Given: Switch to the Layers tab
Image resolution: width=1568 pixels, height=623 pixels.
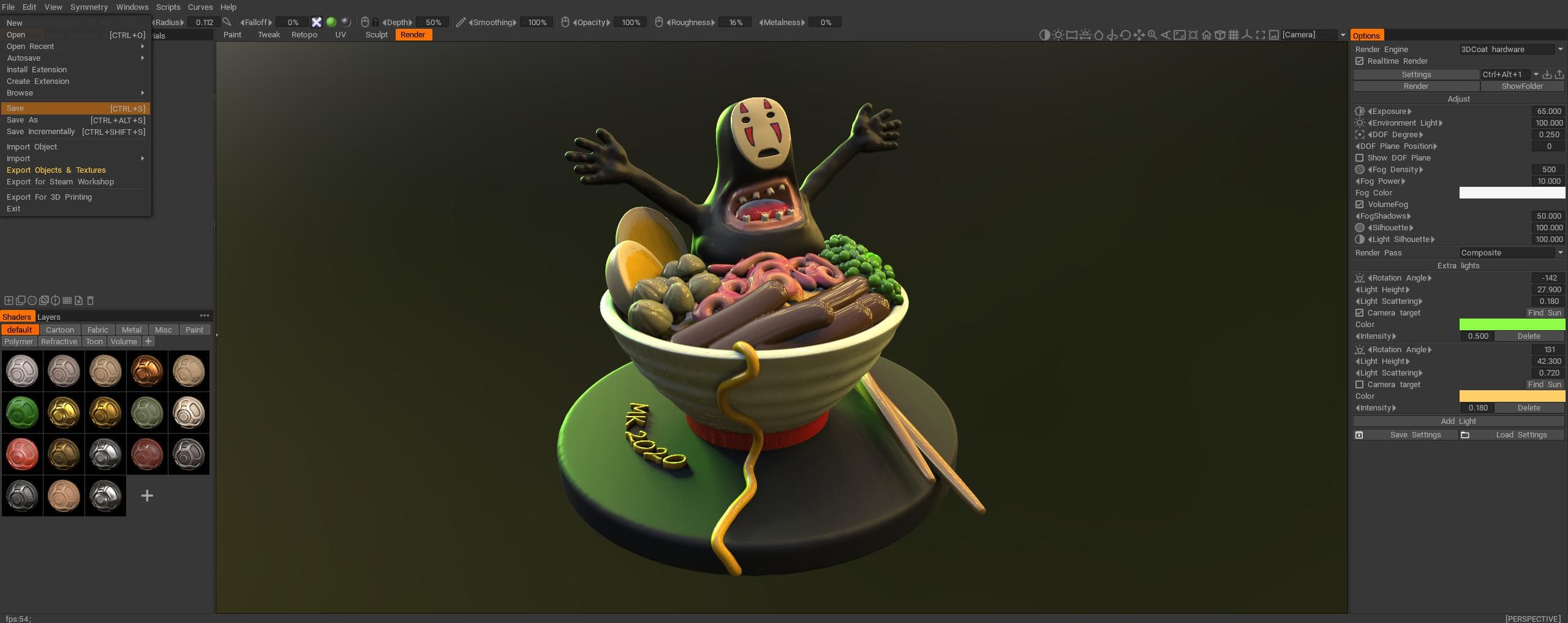Looking at the screenshot, I should pos(49,317).
